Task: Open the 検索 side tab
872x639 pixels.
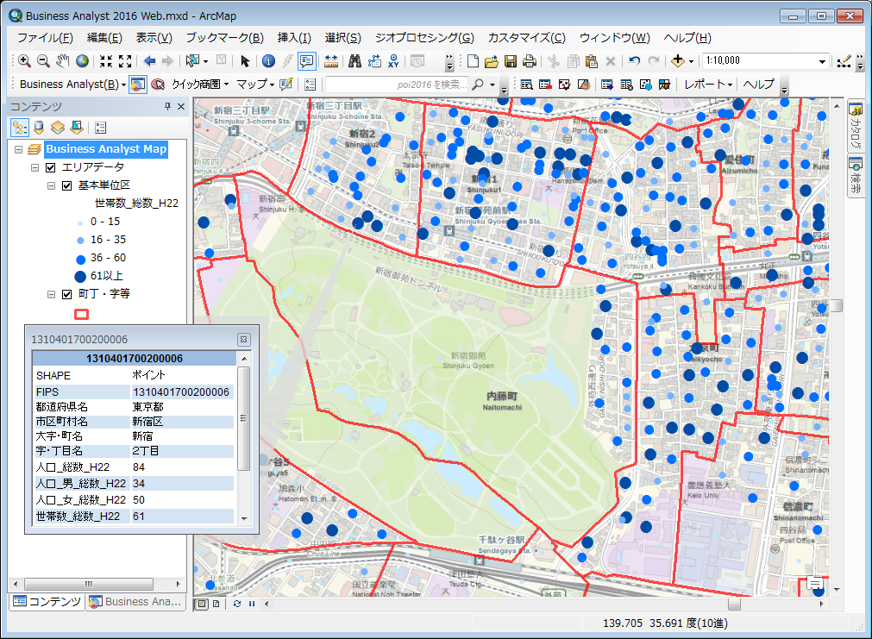Action: click(855, 176)
